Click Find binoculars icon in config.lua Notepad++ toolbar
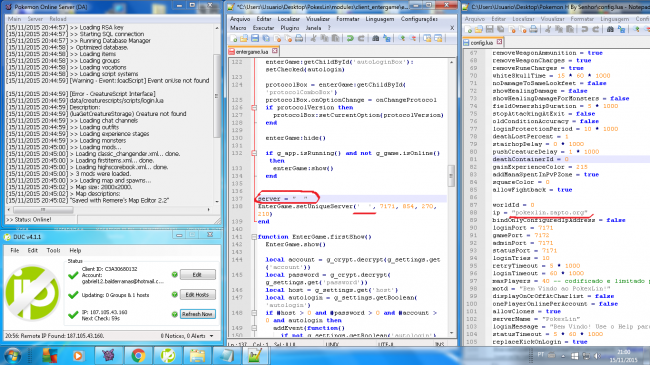The height and width of the screenshot is (365, 650). pyautogui.click(x=610, y=29)
